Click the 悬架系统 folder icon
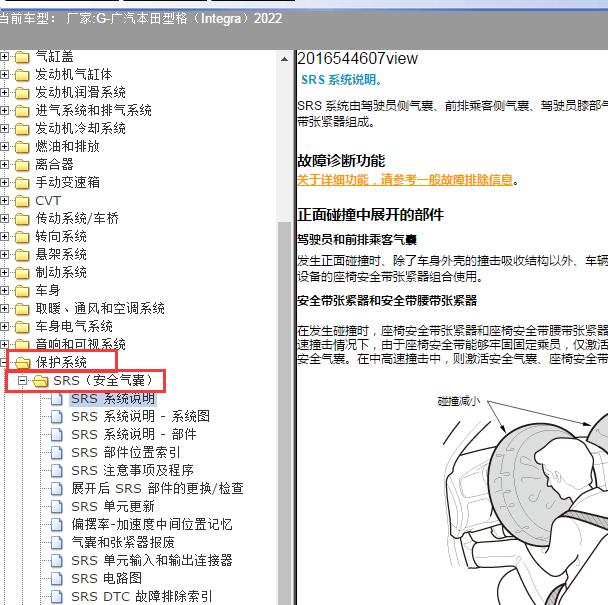The image size is (608, 605). click(x=22, y=255)
